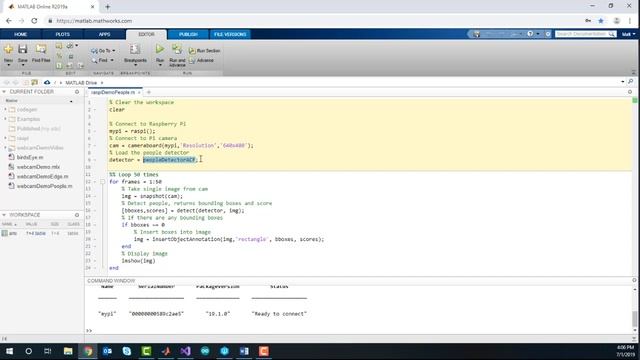Open the Matt user account menu
Viewport: 640px width, 360px height.
point(628,34)
